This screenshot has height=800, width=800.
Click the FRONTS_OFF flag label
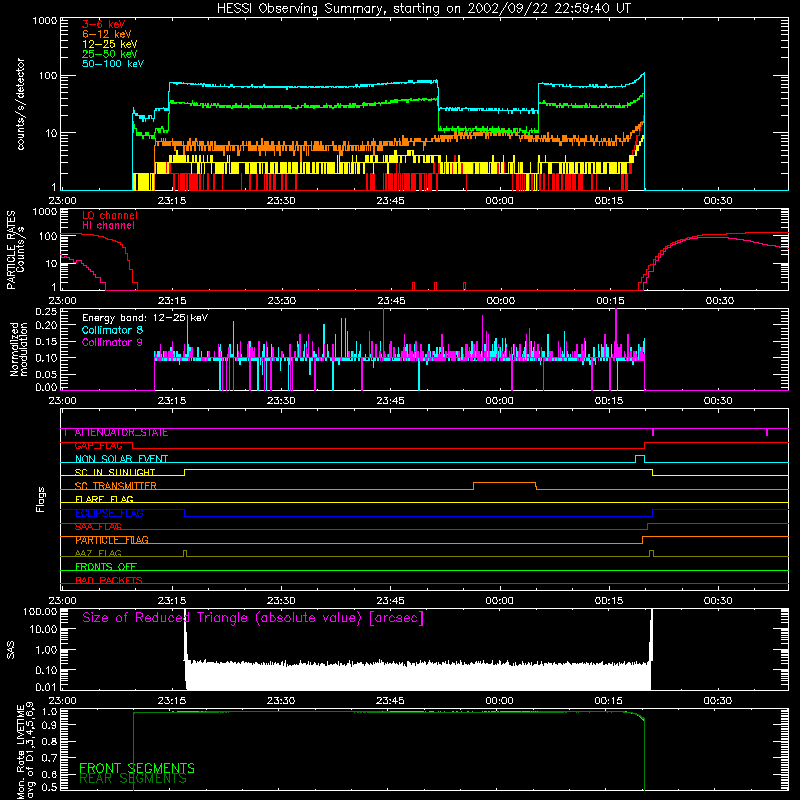point(106,567)
